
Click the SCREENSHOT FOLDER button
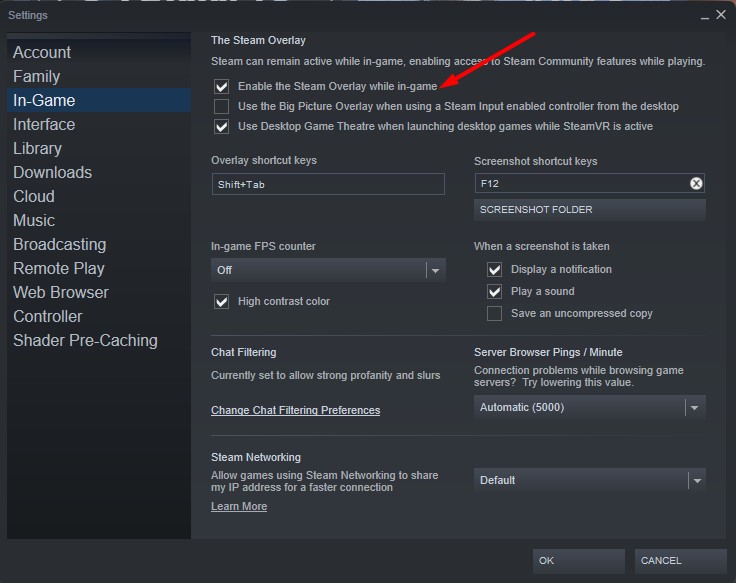coord(589,210)
